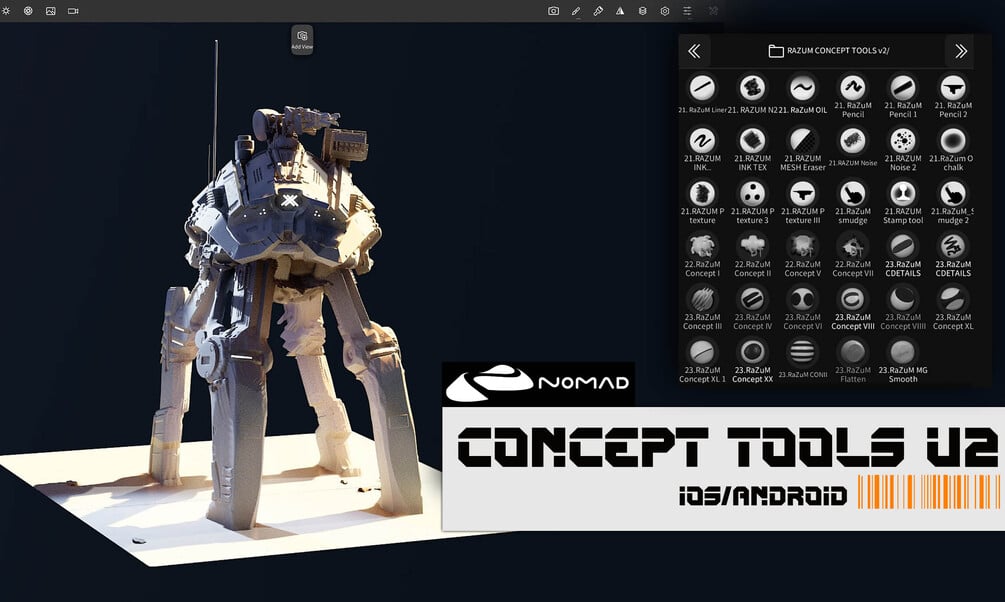Screen dimensions: 1005x602
Task: Select the 21.RaZuM_Smudge 2 brush
Action: point(953,203)
